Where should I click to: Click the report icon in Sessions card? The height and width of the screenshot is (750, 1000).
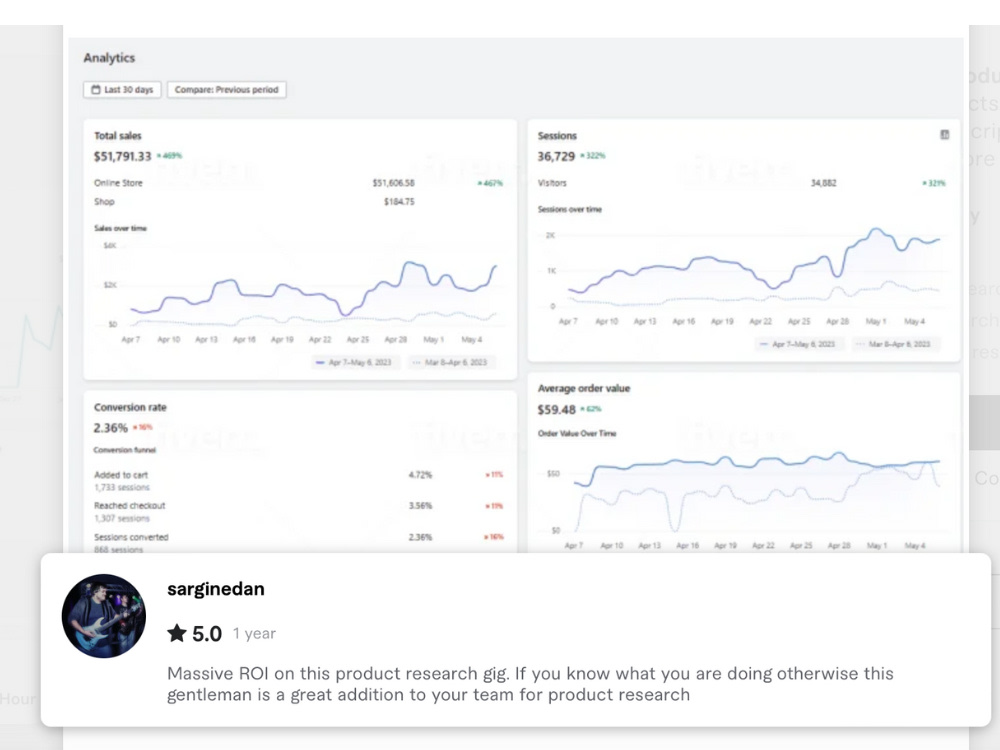click(945, 135)
